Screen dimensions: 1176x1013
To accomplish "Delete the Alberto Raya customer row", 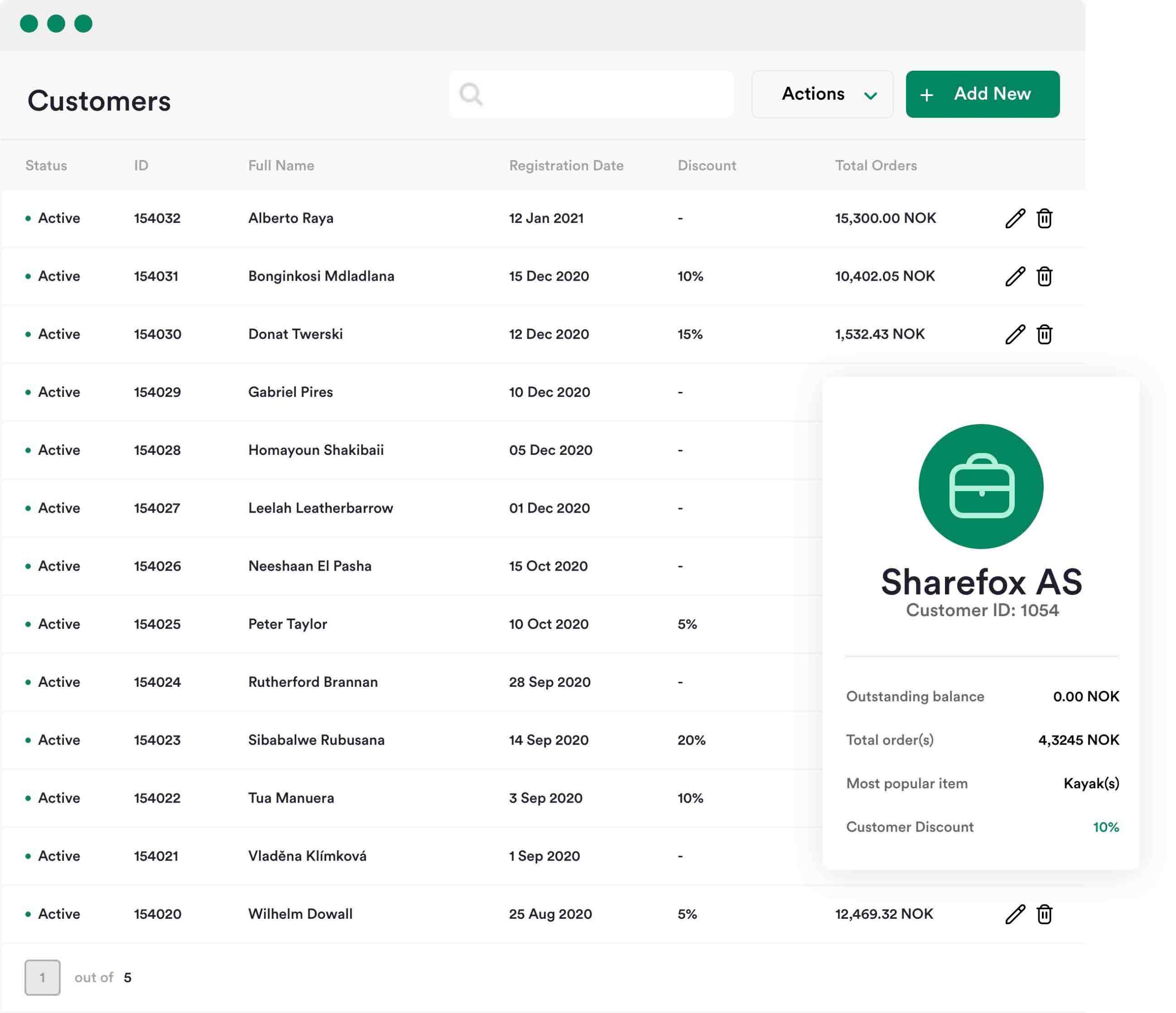I will coord(1044,219).
